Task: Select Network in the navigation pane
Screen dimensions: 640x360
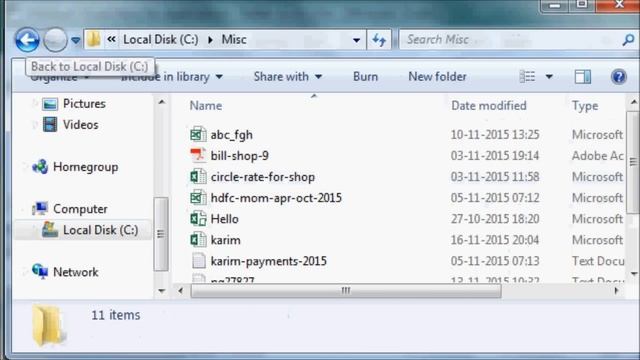Action: [x=76, y=272]
